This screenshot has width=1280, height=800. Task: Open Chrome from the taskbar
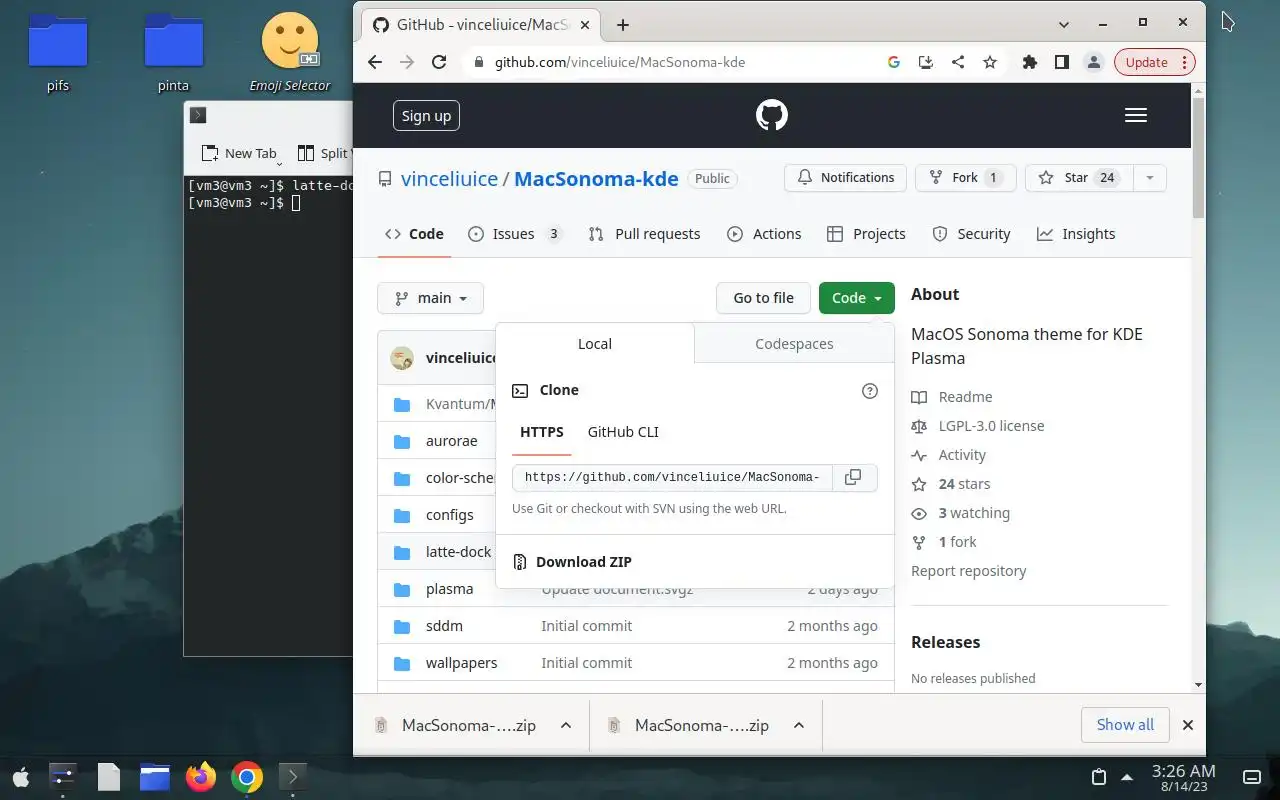click(x=247, y=777)
